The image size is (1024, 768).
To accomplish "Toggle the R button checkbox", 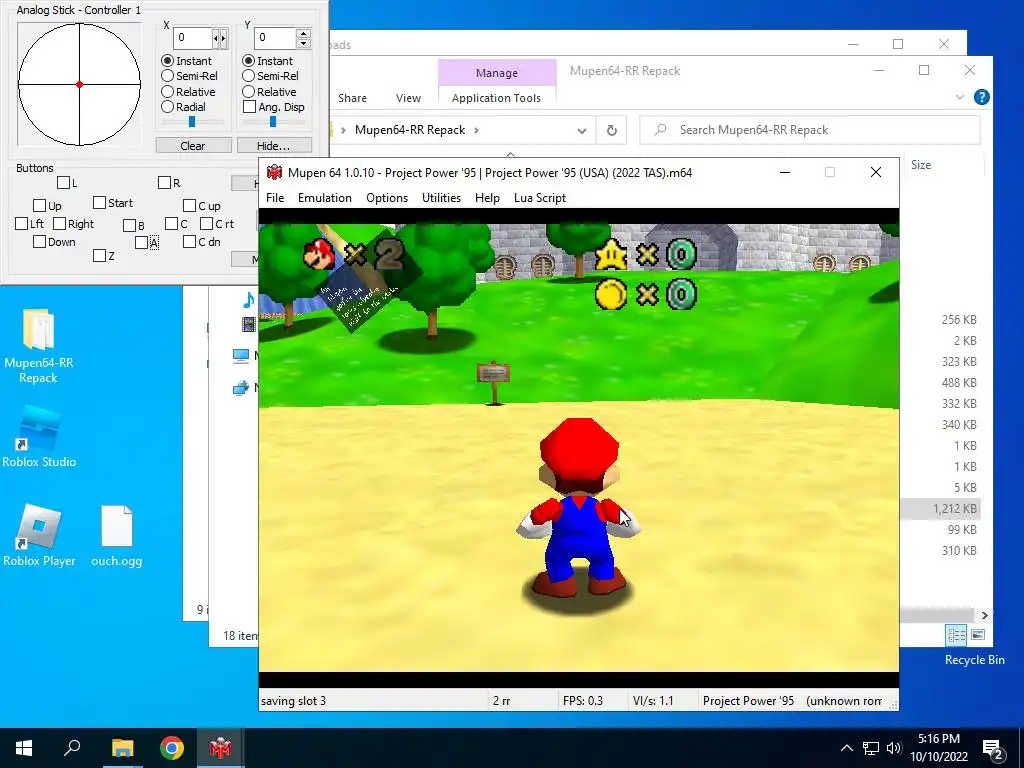I will (x=165, y=183).
